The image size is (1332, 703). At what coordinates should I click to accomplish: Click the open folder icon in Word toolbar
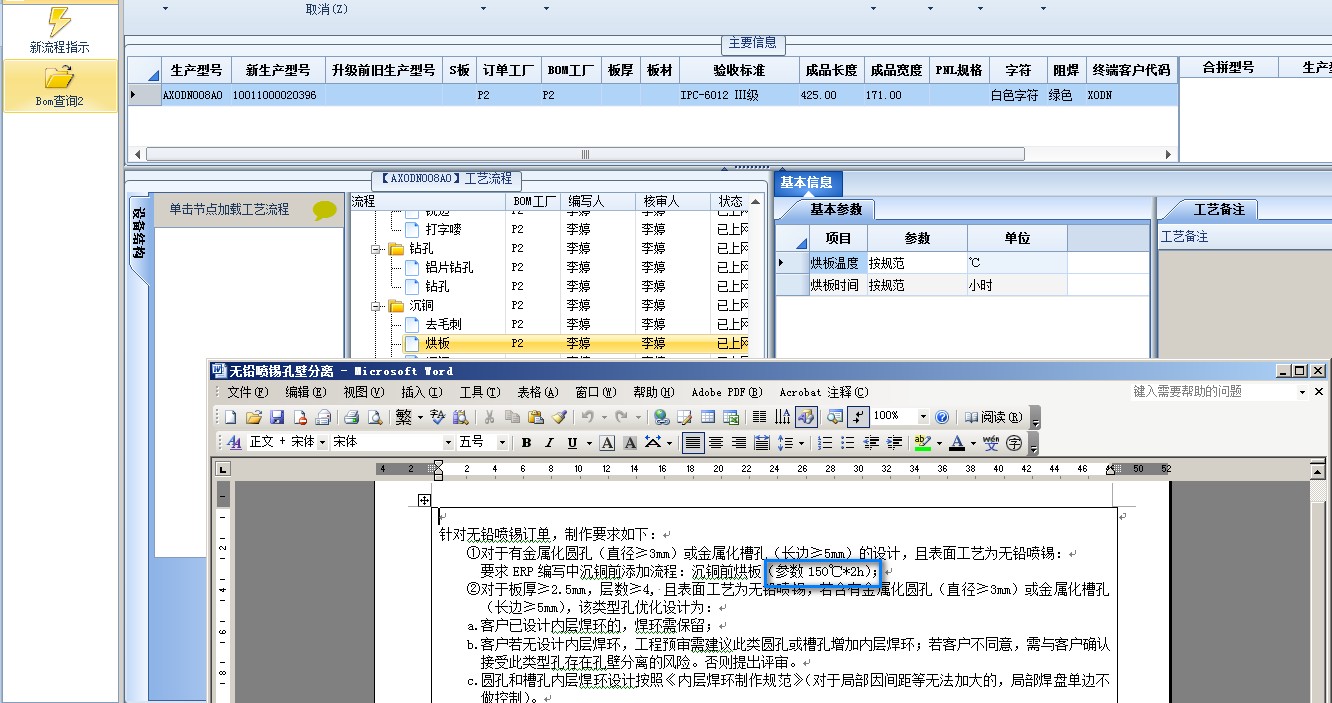(x=254, y=417)
